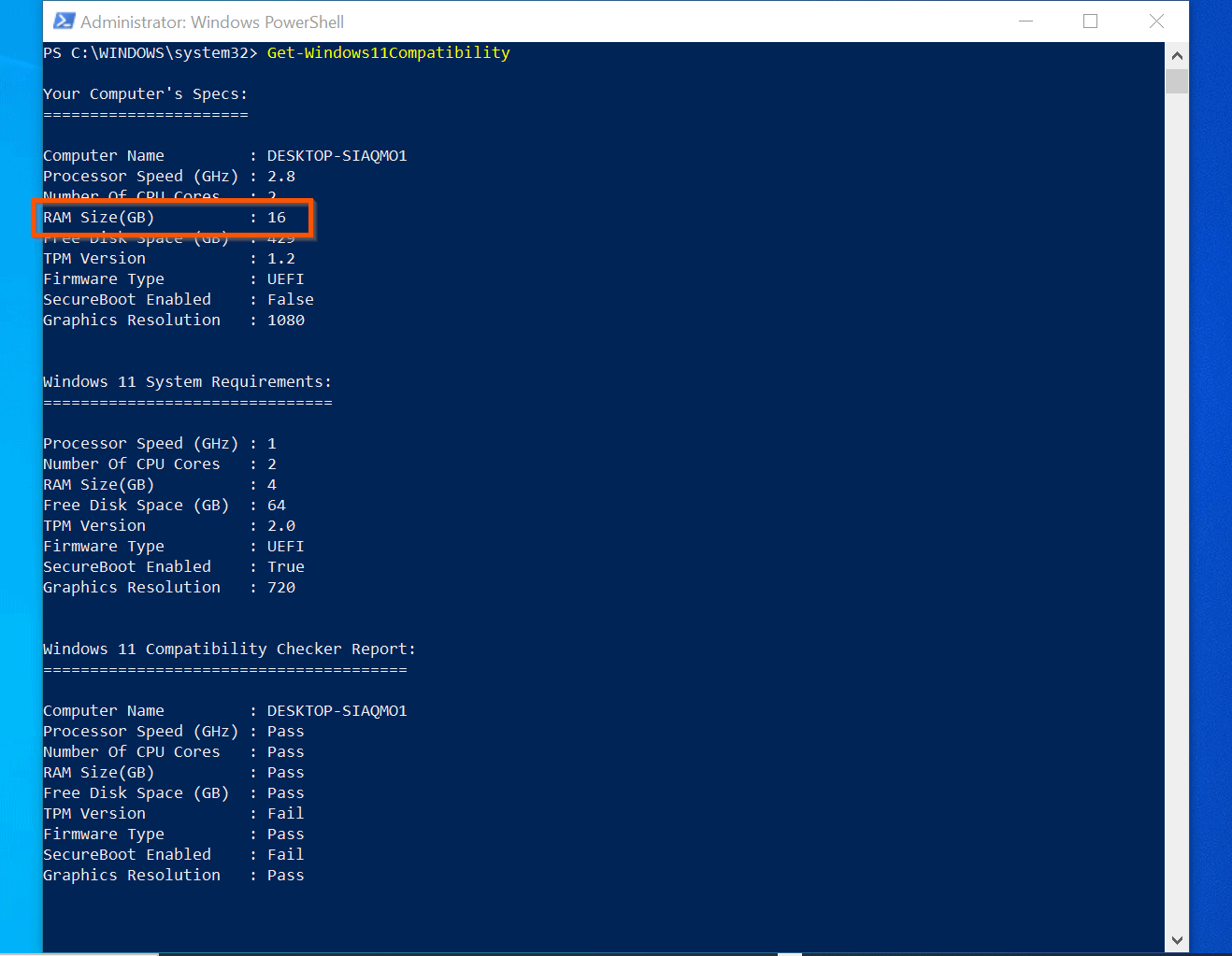Maximize the PowerShell window
This screenshot has width=1232, height=956.
(x=1090, y=21)
